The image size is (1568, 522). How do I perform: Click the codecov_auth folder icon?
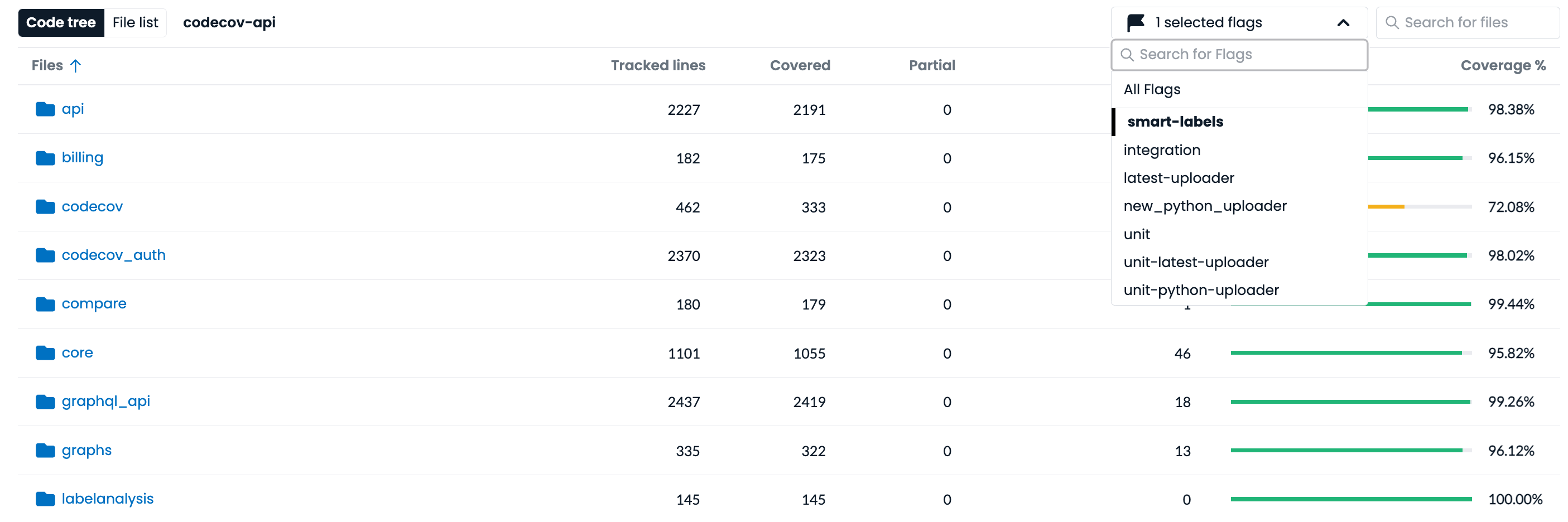[x=45, y=255]
